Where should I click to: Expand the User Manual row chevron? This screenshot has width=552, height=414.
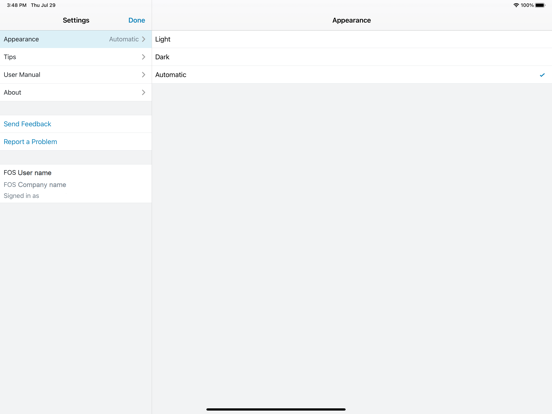click(143, 75)
